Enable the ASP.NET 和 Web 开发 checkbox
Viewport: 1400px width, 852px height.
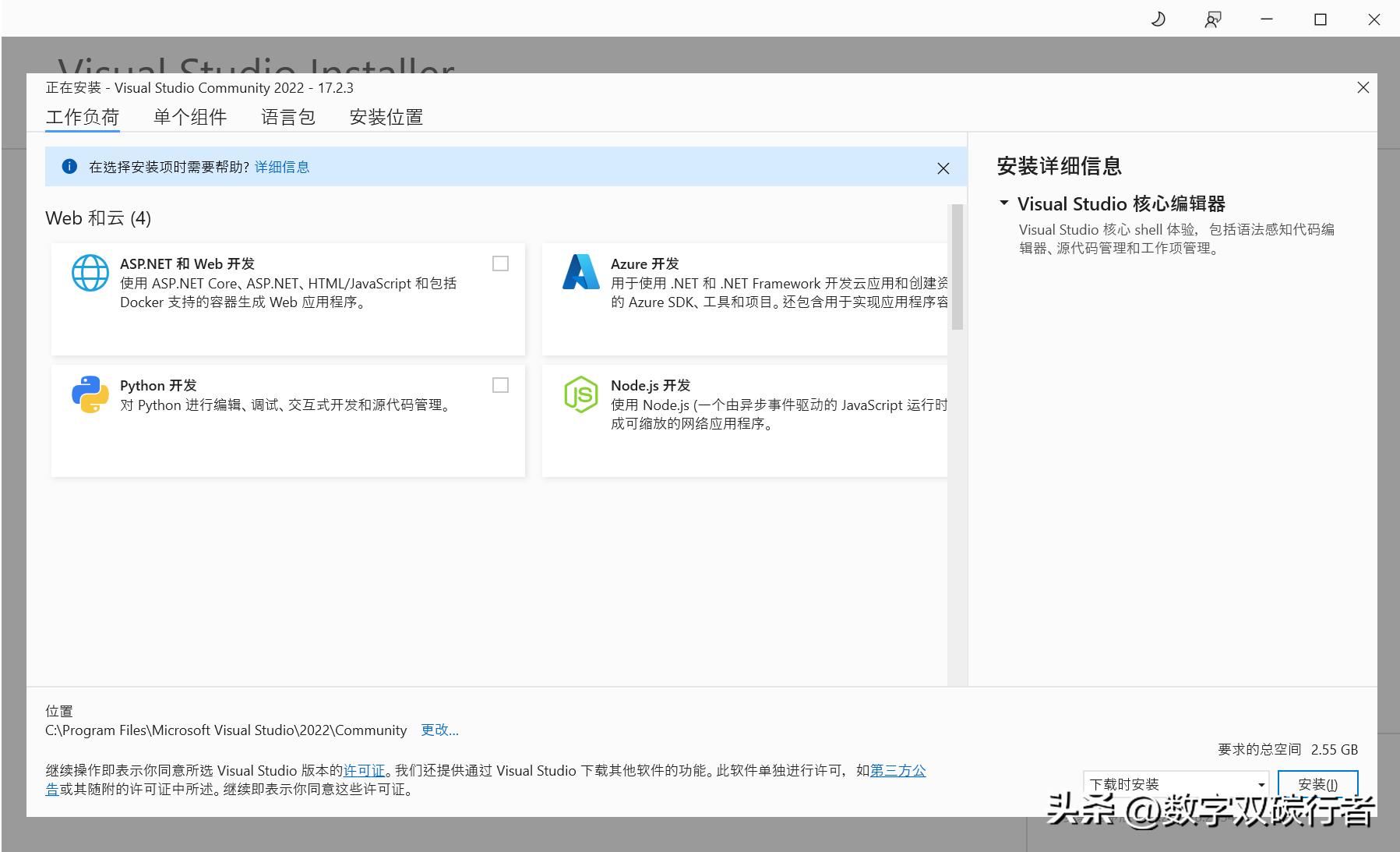(x=499, y=263)
